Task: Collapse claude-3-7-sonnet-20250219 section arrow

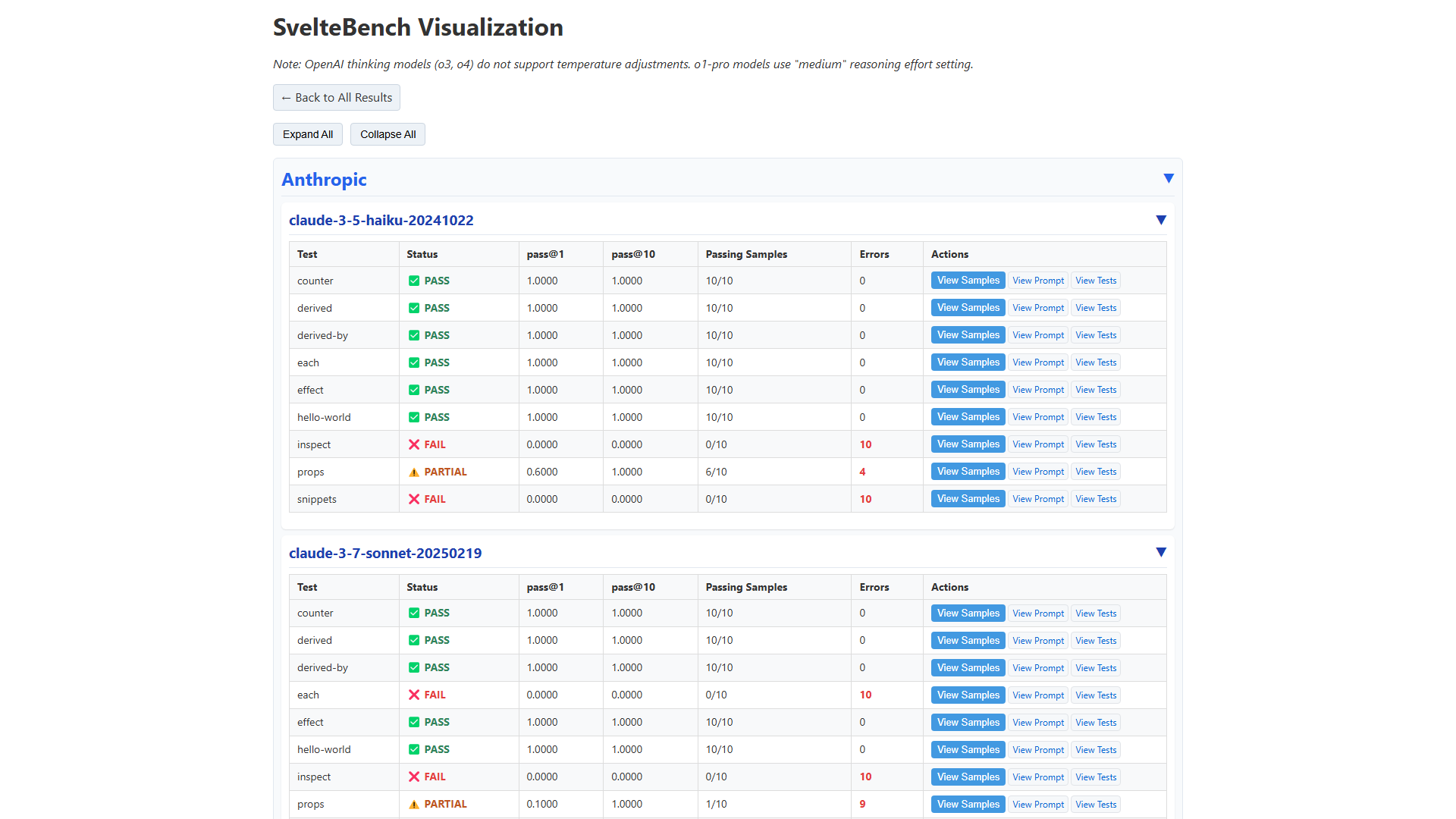Action: click(1160, 552)
